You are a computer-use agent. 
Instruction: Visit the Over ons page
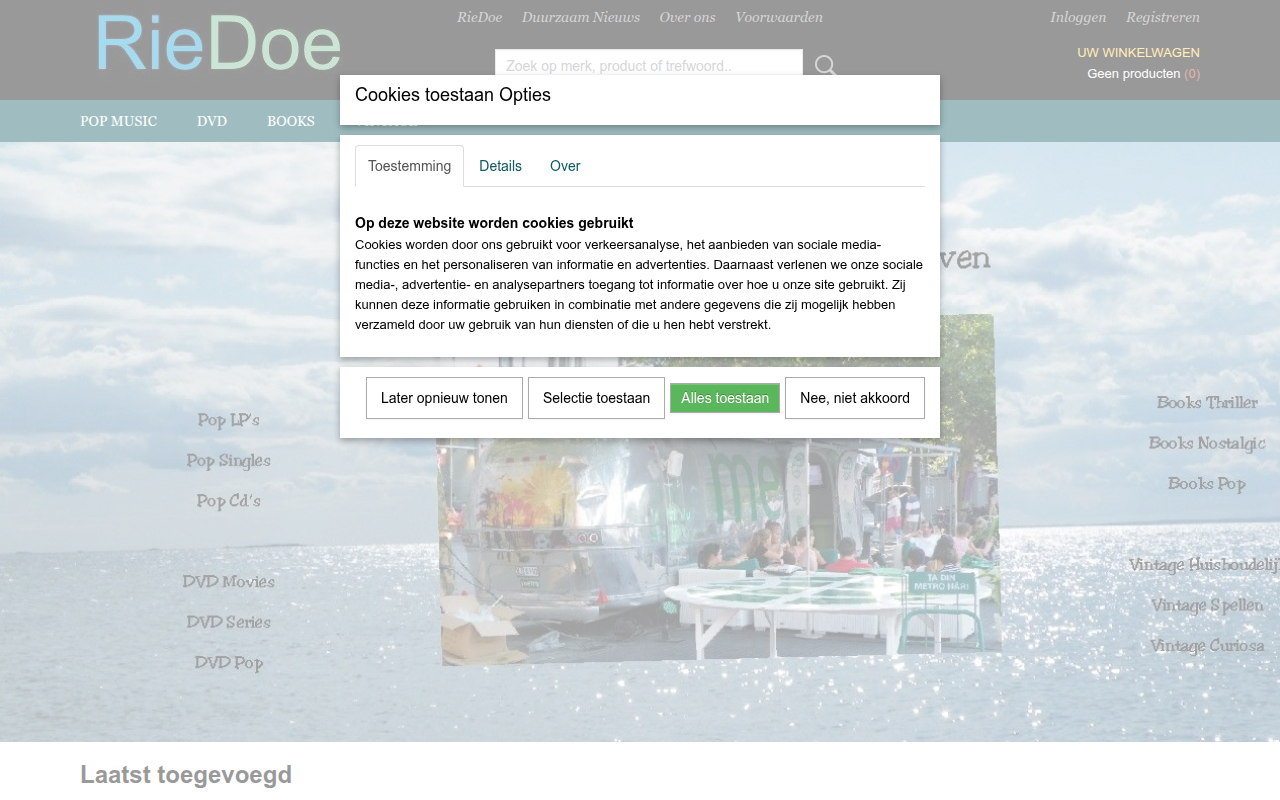(687, 17)
